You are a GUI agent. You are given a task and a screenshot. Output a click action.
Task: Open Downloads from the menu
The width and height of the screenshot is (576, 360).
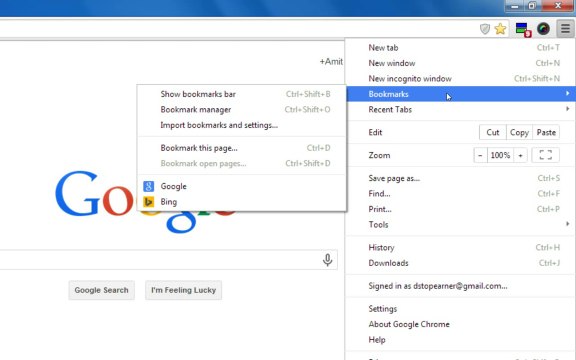tap(460, 263)
